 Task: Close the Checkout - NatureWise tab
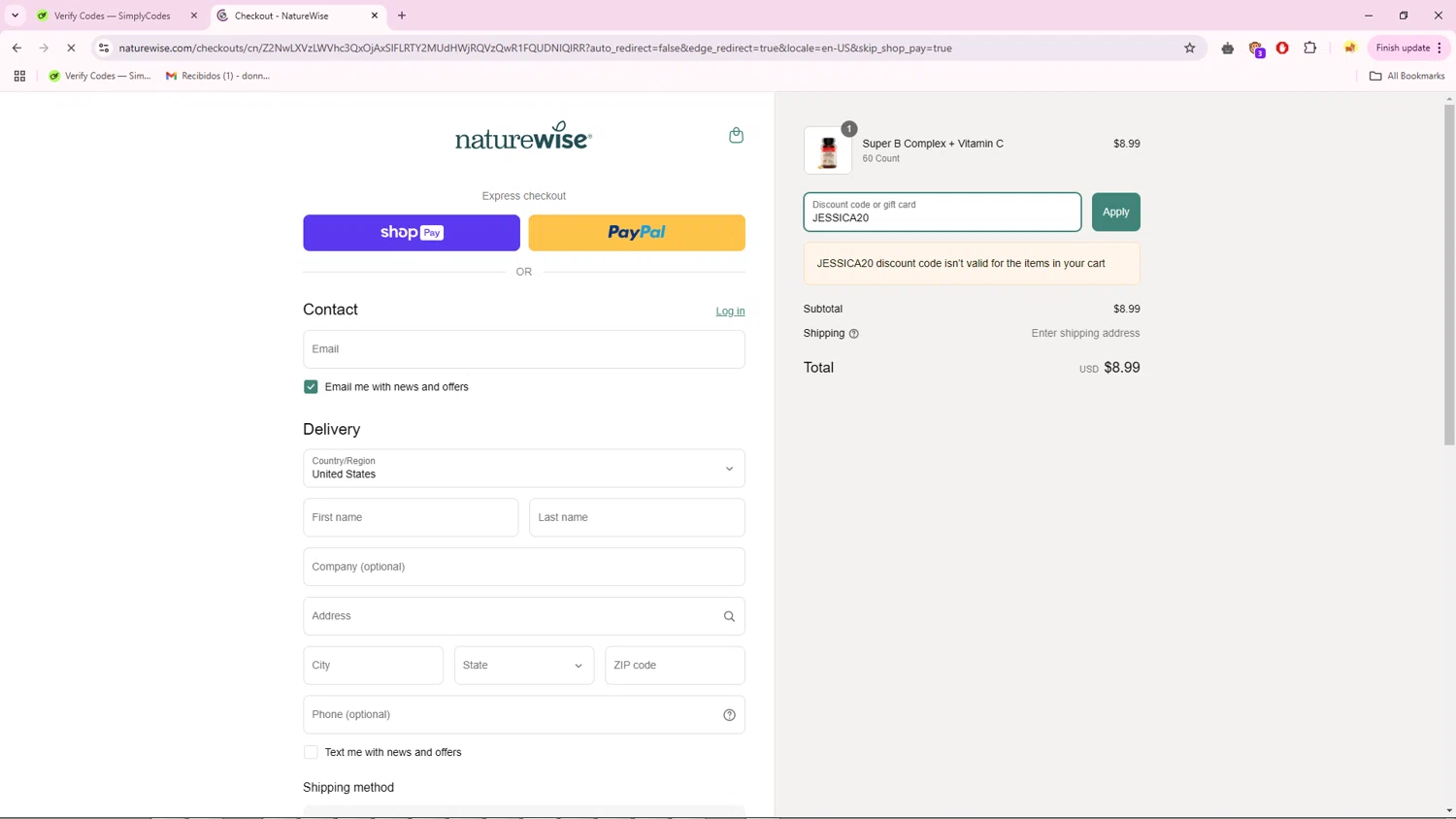[x=375, y=16]
